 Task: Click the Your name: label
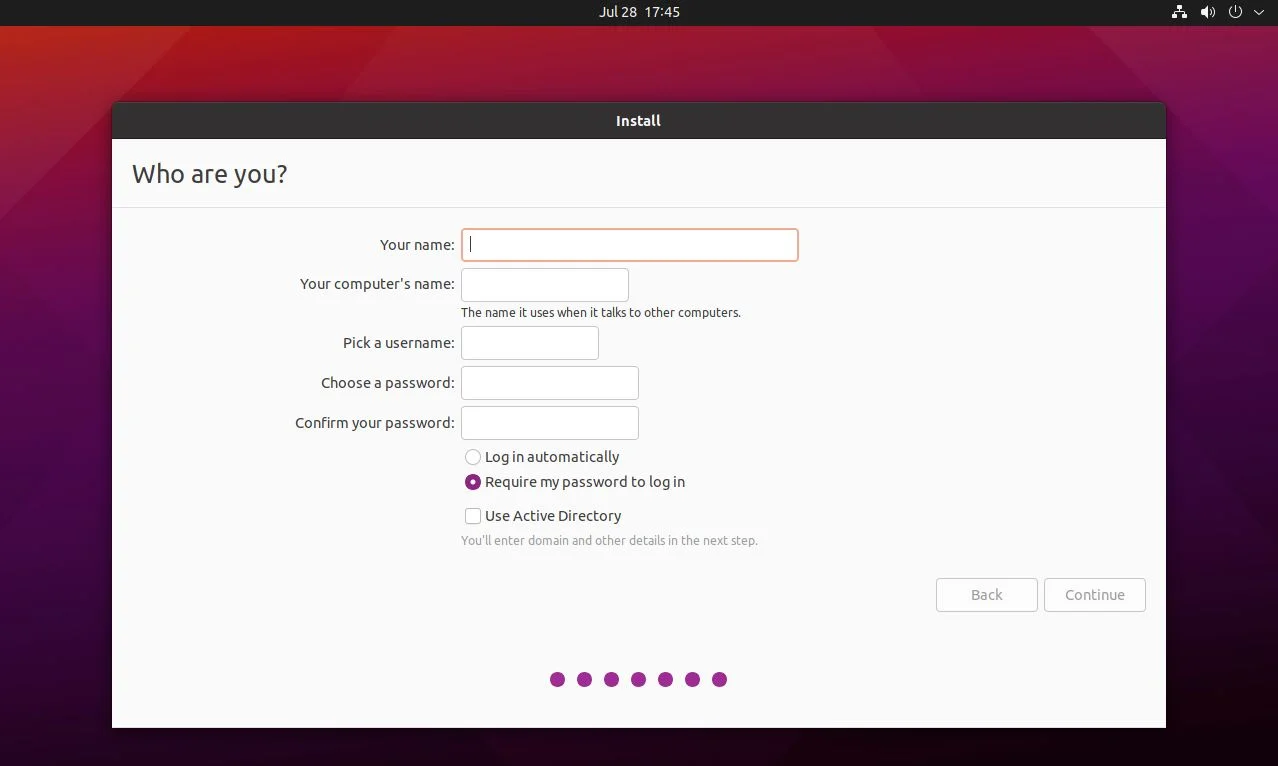click(x=417, y=245)
